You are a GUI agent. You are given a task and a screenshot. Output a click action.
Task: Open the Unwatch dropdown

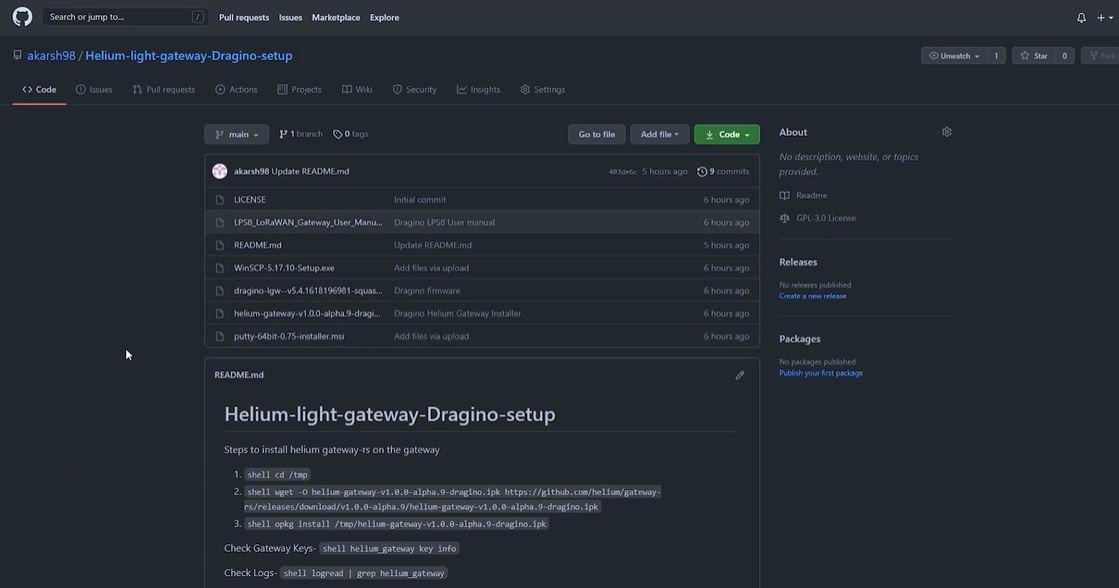point(953,56)
